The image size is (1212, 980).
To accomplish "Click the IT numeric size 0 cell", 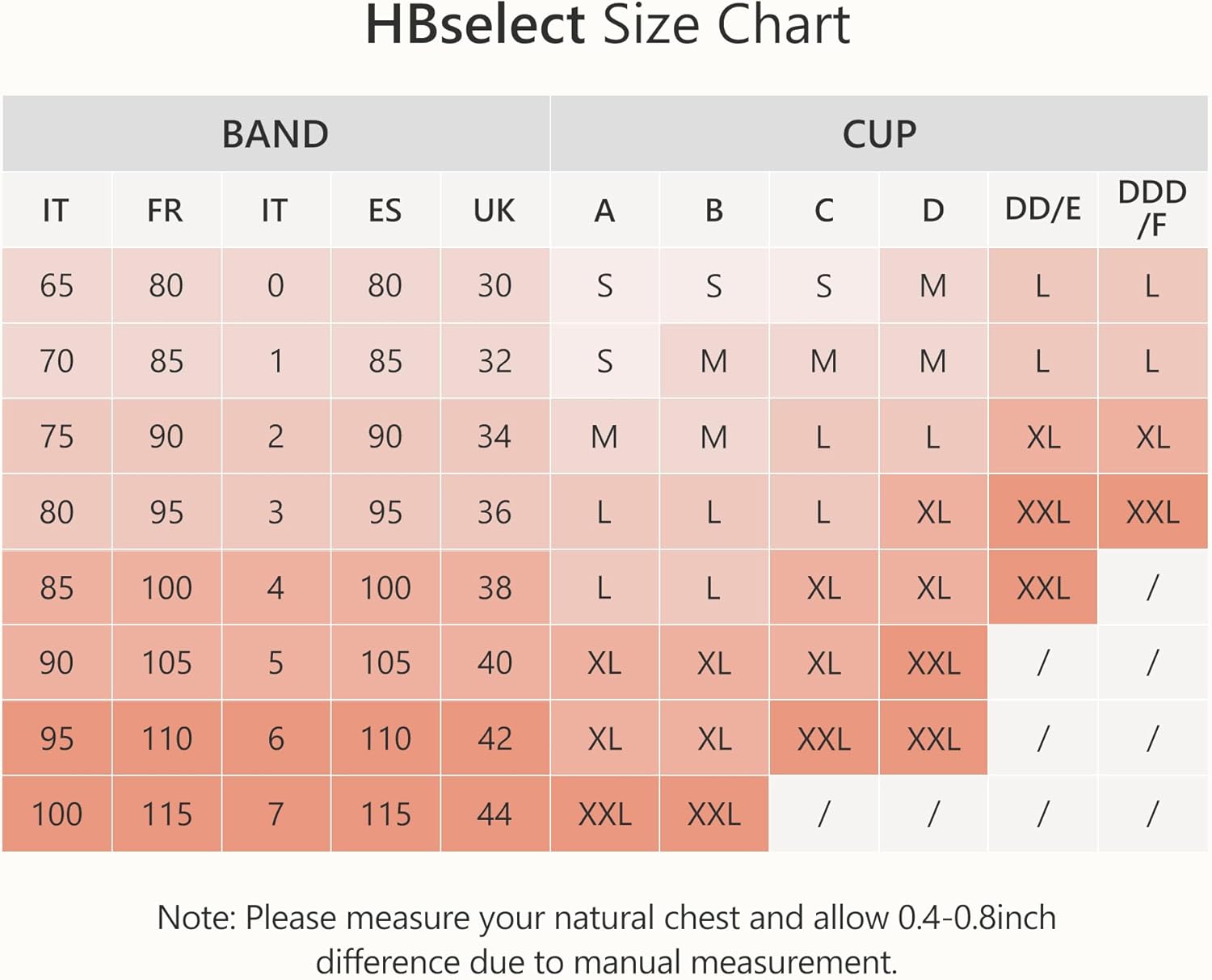I will click(276, 286).
